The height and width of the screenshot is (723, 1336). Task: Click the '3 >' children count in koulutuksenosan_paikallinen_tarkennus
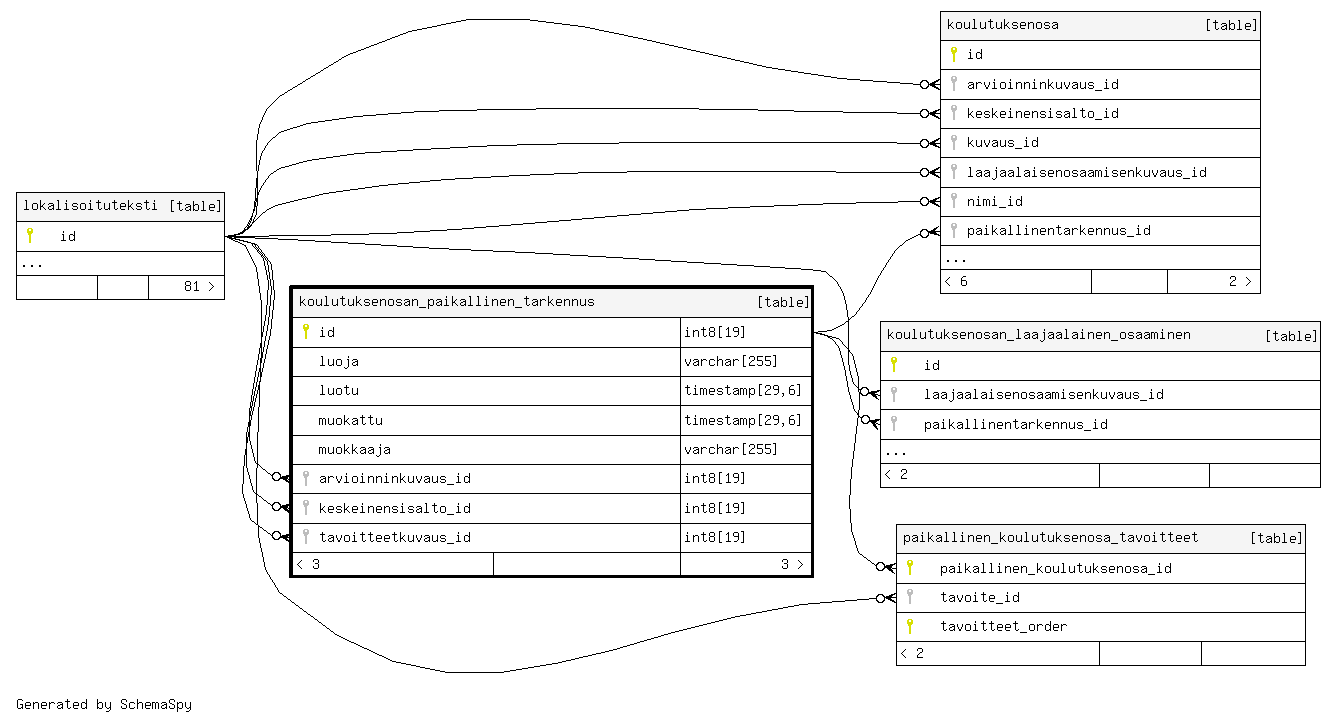[x=791, y=565]
